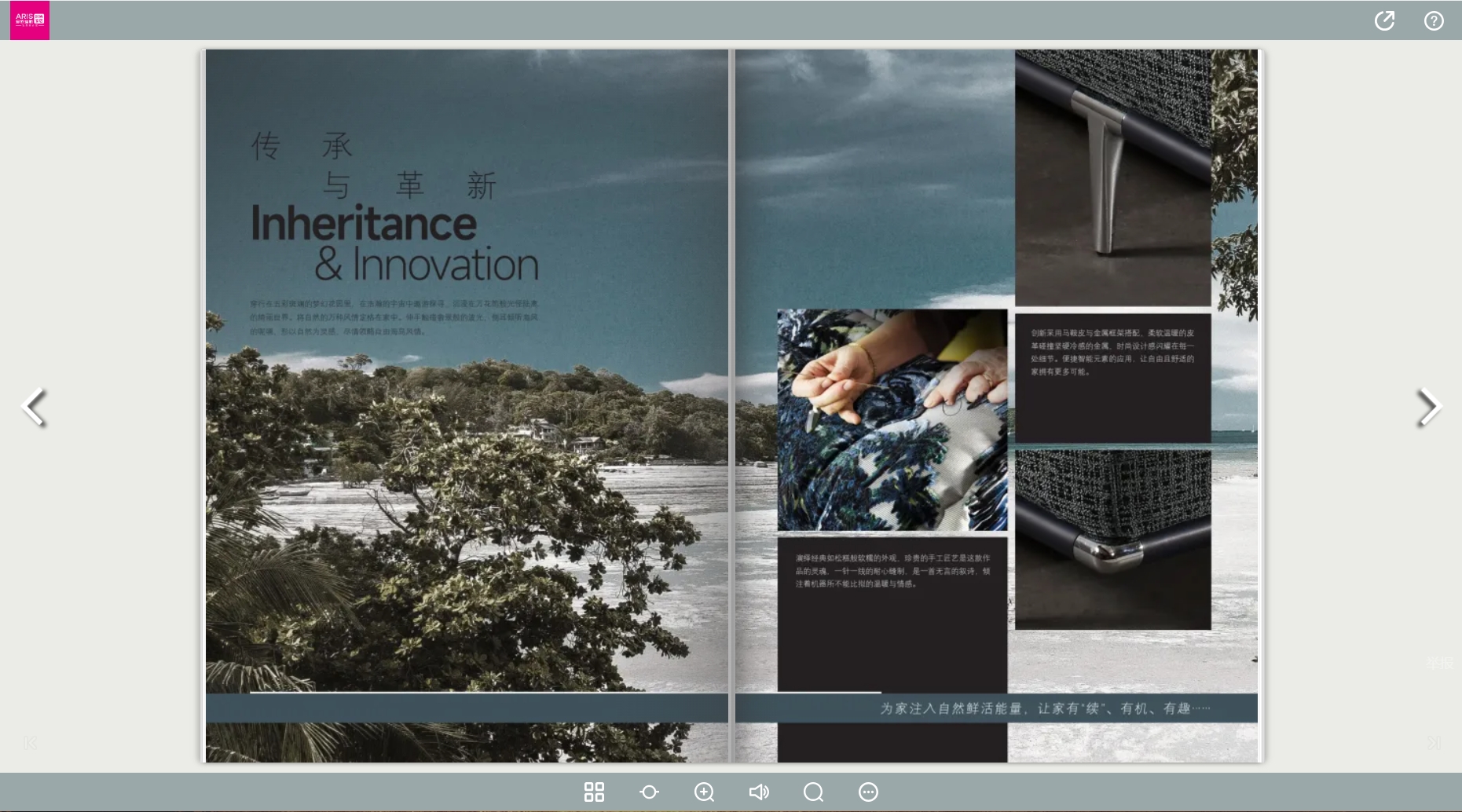Screen dimensions: 1462x812
Task: Click the hand-sewing fabric photo
Action: 892,420
